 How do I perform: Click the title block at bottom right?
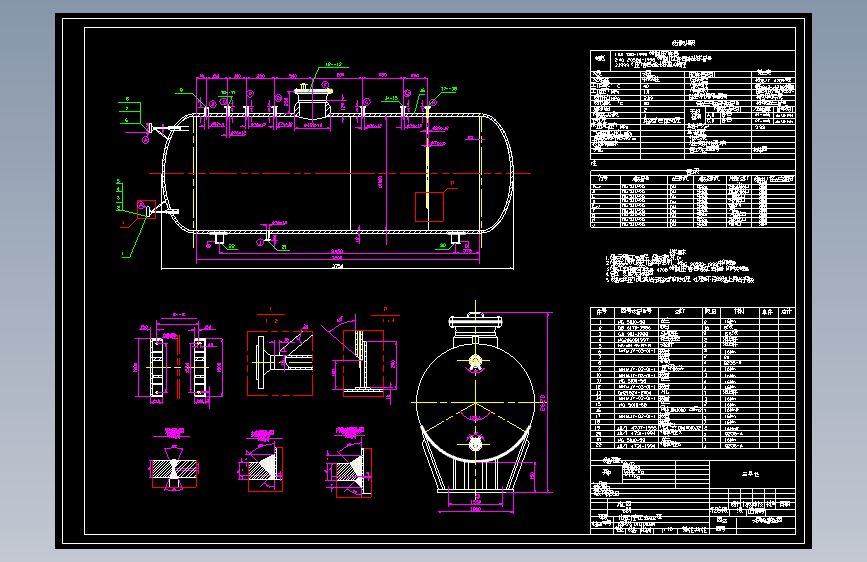(x=693, y=497)
